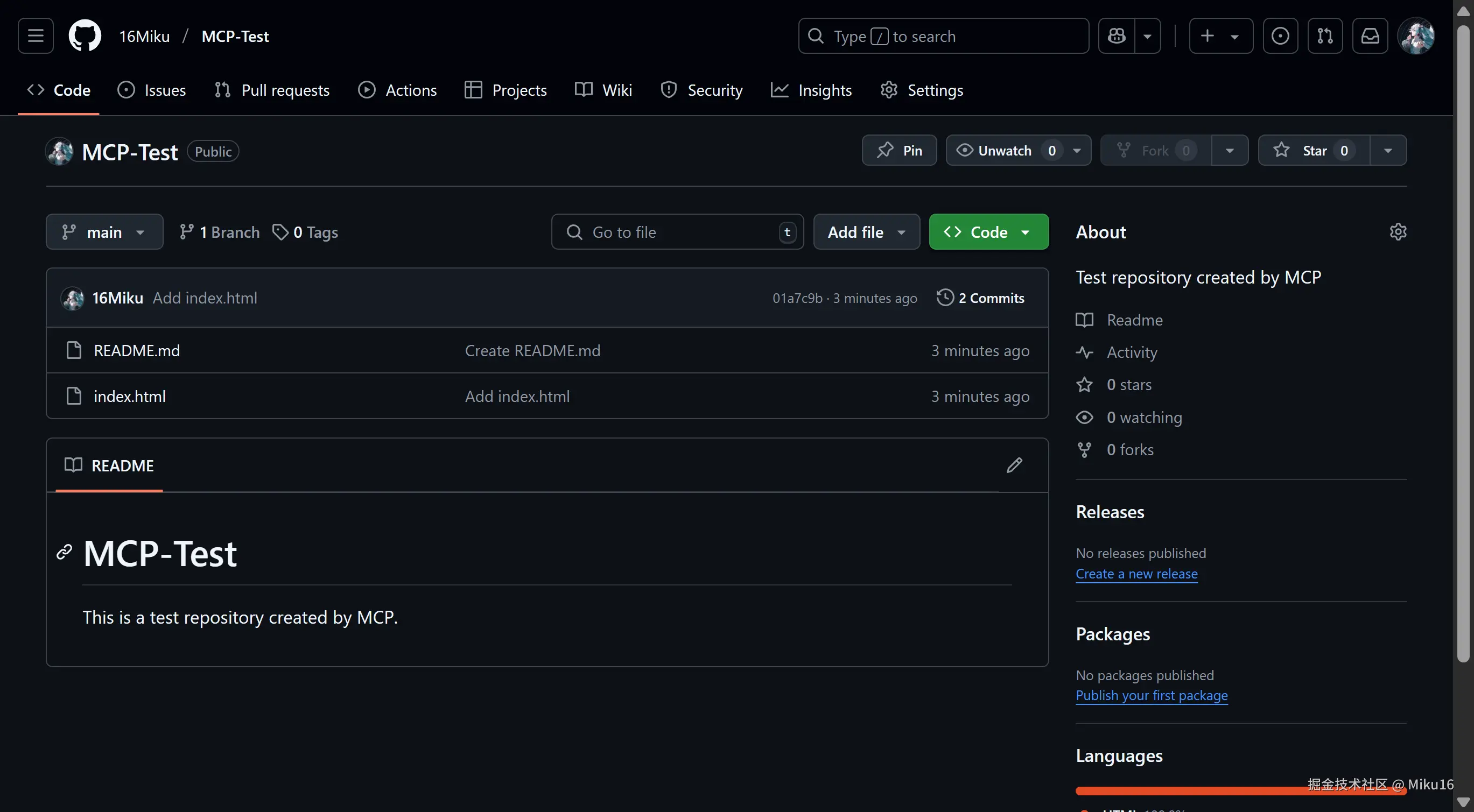The image size is (1474, 812).
Task: View the 0 forks link
Action: point(1130,449)
